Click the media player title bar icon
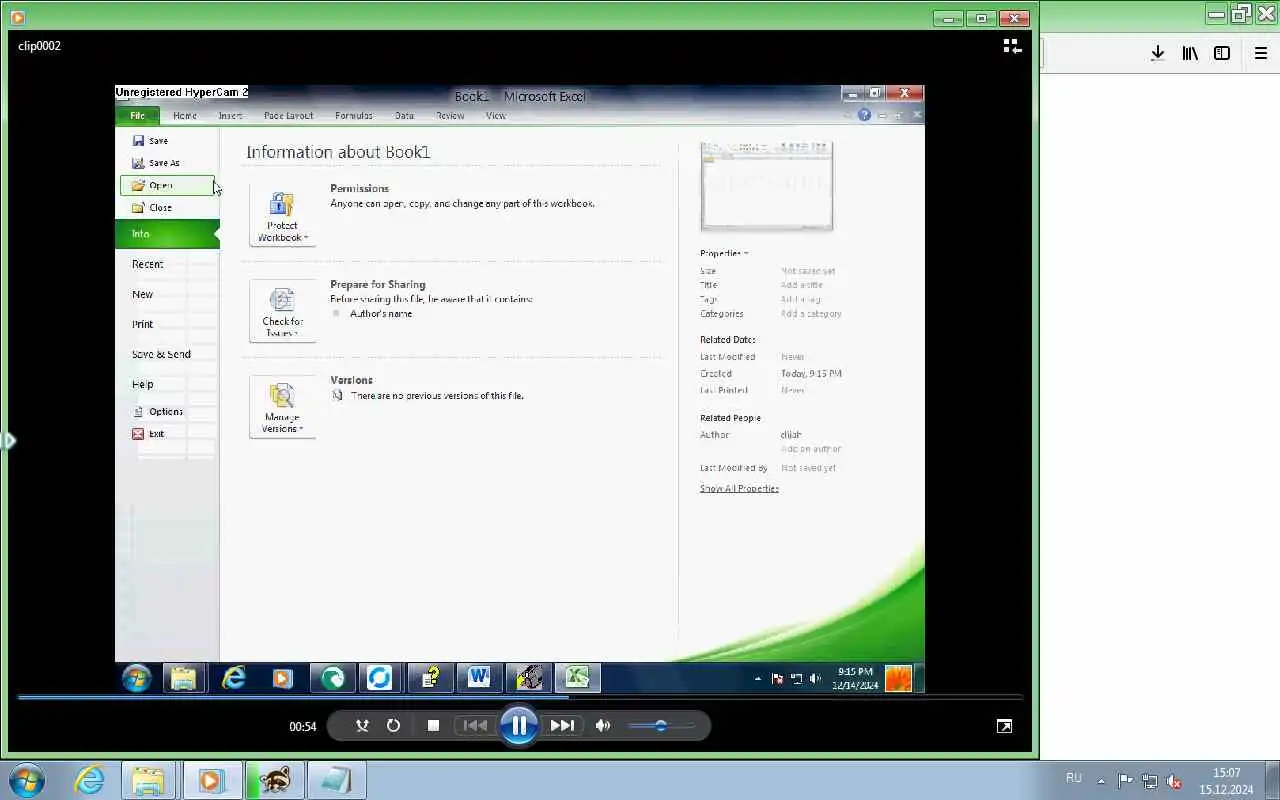 (x=17, y=17)
